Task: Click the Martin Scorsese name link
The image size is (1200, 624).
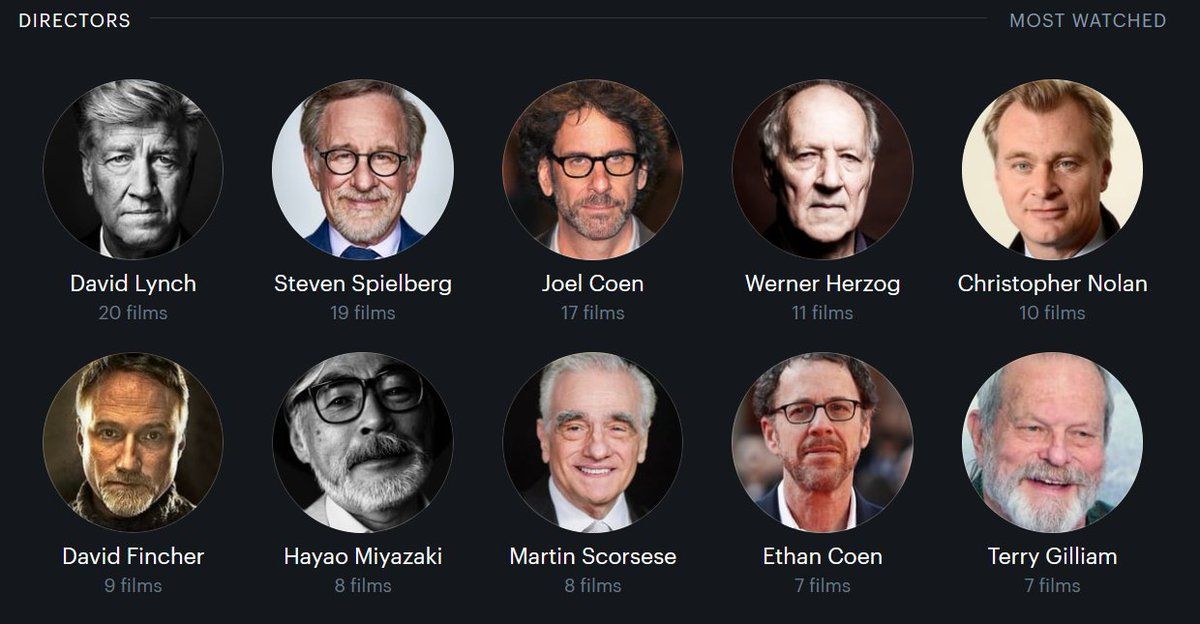Action: pyautogui.click(x=593, y=556)
